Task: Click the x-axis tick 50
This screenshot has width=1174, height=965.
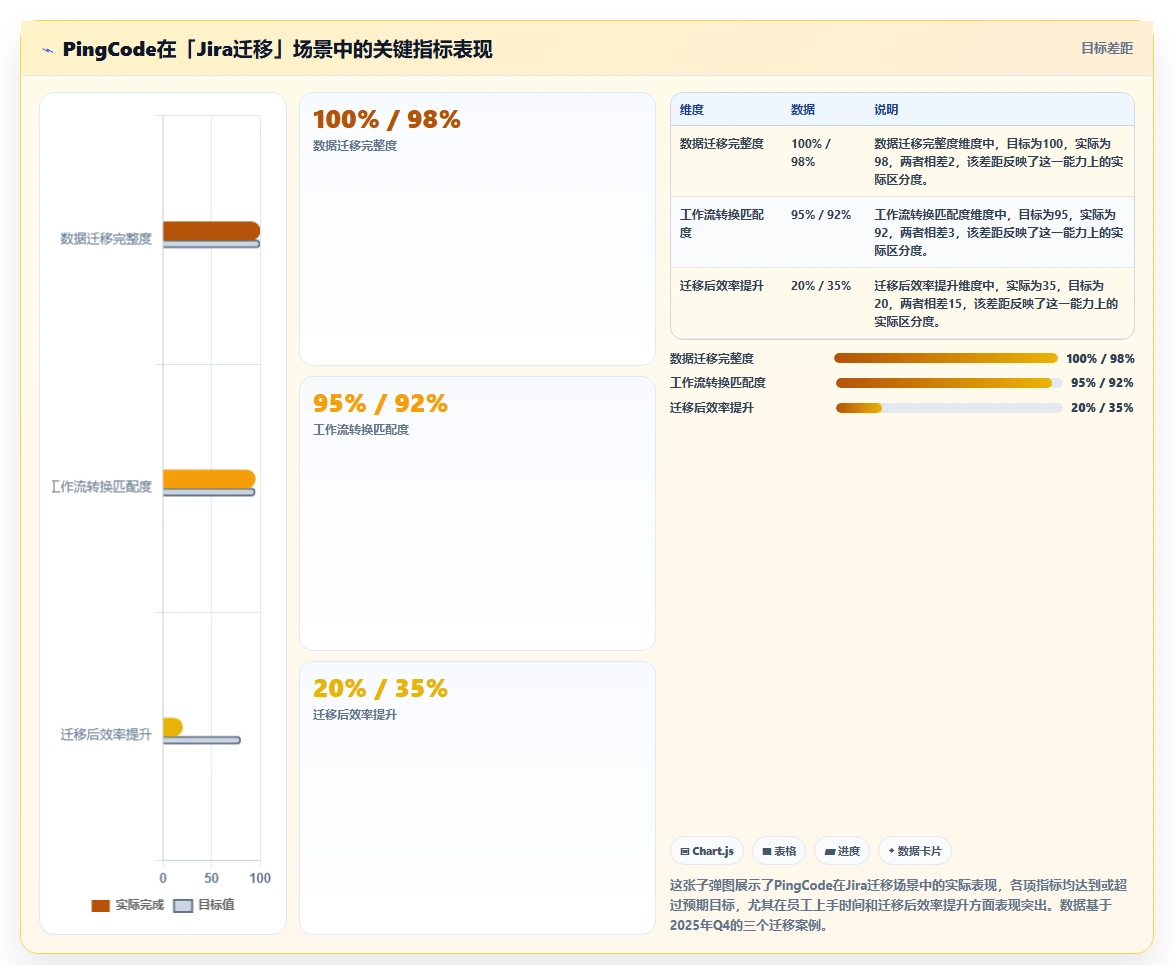Action: [212, 878]
